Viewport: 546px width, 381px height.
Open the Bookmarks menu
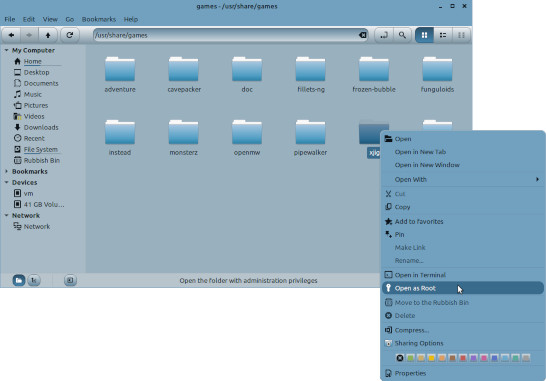[x=99, y=19]
